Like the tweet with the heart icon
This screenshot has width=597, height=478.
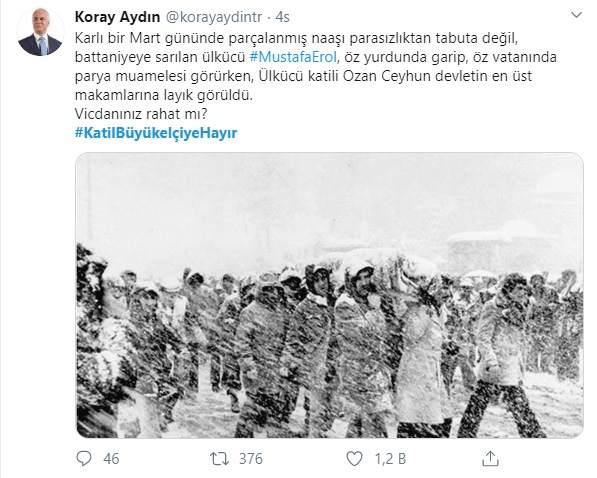[x=354, y=459]
